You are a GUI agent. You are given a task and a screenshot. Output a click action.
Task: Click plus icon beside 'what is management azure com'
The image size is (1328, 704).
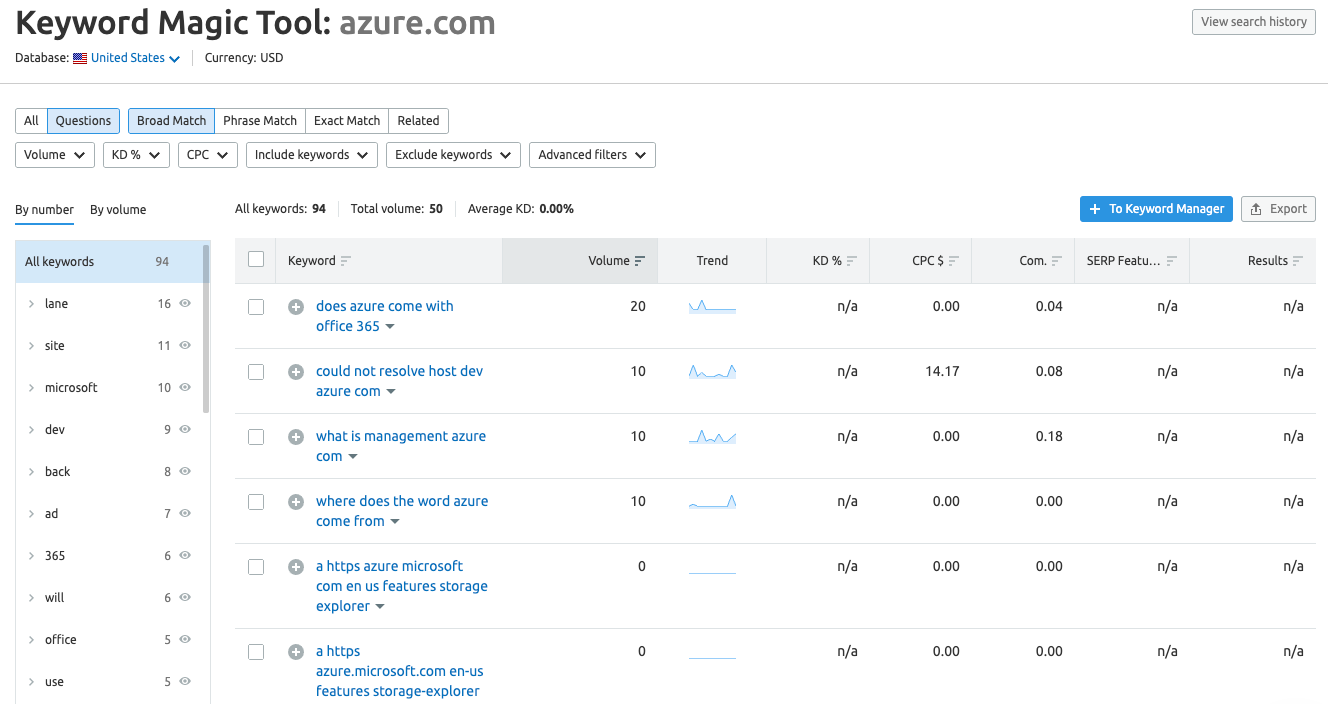pyautogui.click(x=296, y=437)
